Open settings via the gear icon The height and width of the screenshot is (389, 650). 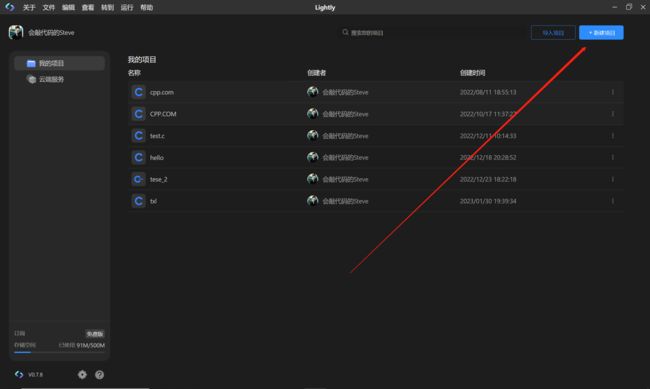click(82, 374)
